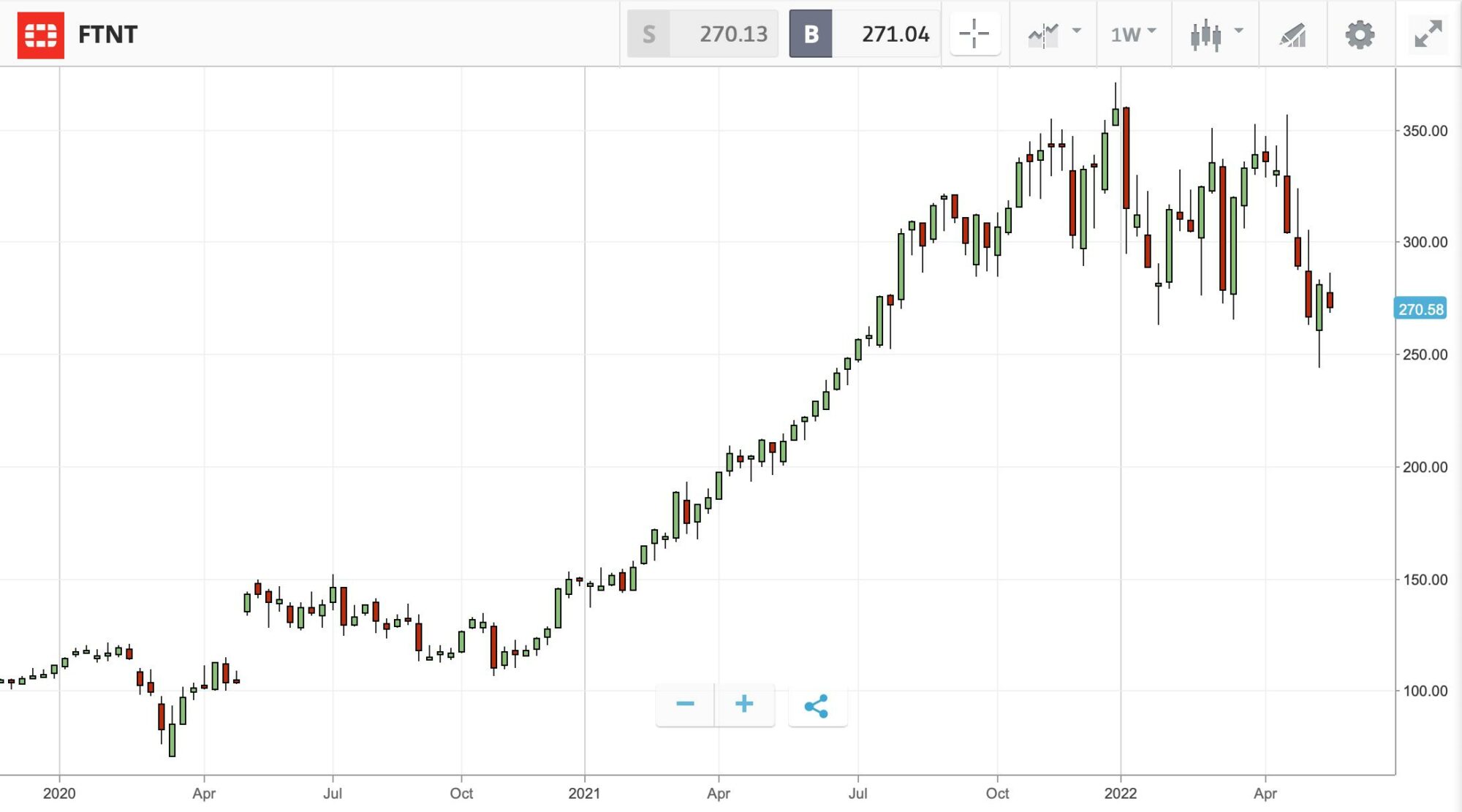
Task: Expand chart to fullscreen
Action: pos(1428,34)
